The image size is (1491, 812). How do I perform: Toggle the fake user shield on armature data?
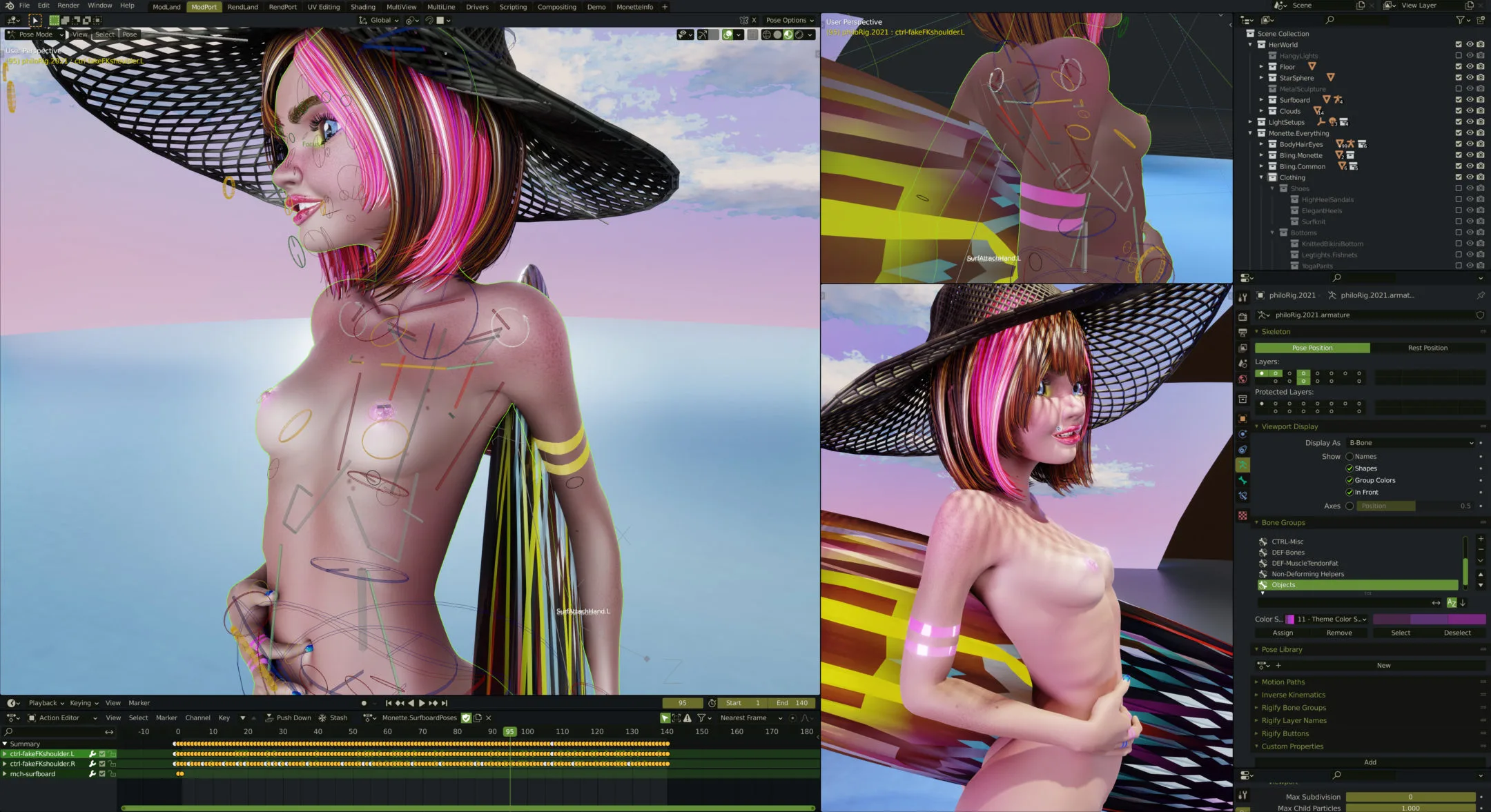tap(1480, 315)
